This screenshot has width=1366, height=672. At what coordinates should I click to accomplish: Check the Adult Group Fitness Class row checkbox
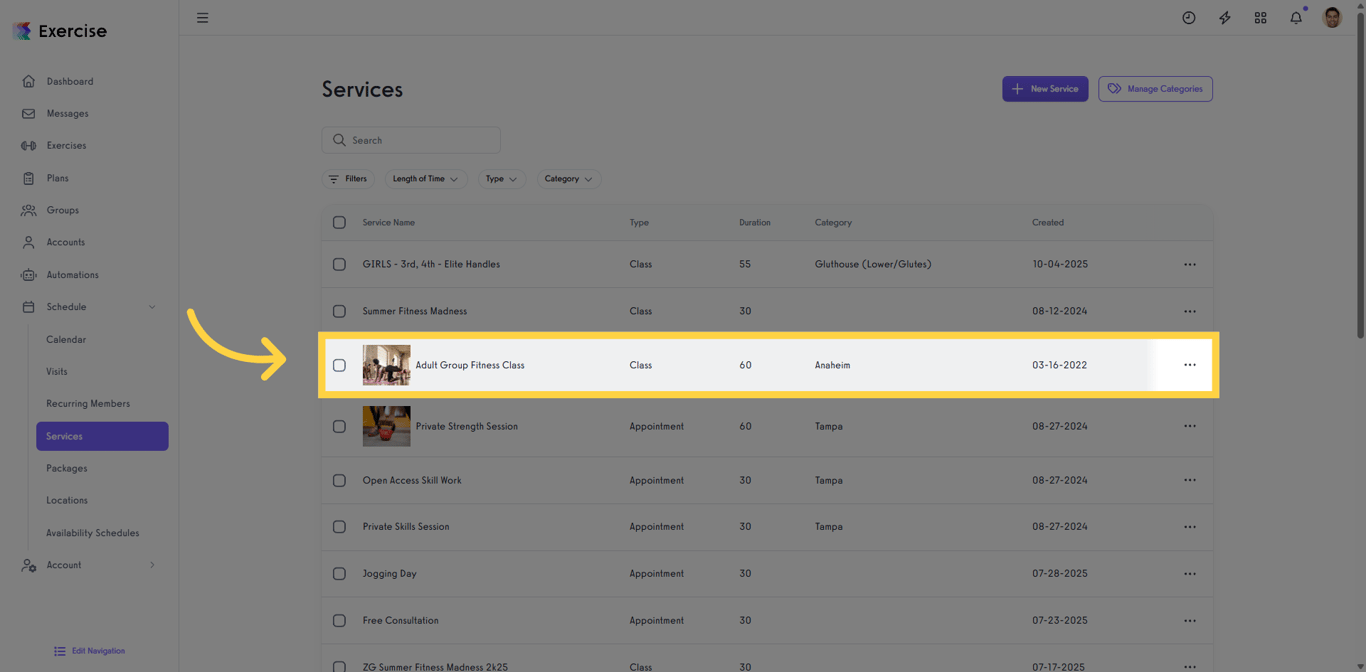coord(339,365)
